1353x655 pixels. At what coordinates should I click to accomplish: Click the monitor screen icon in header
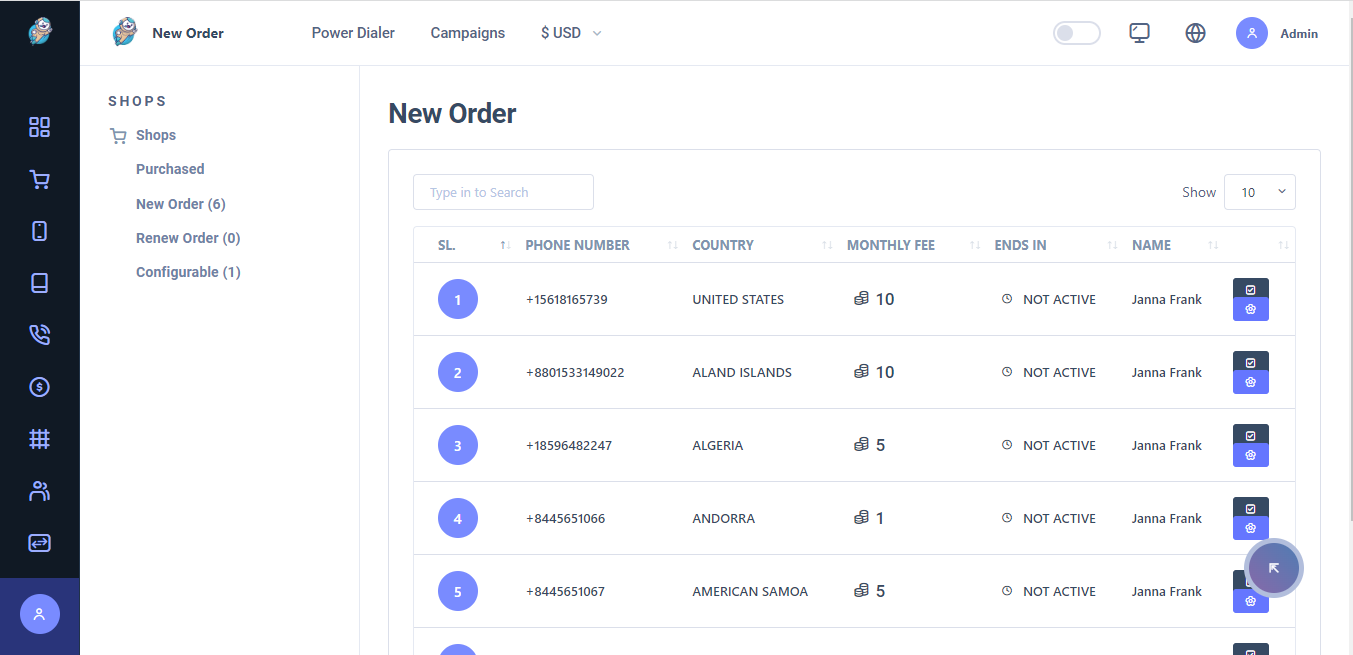coord(1139,33)
